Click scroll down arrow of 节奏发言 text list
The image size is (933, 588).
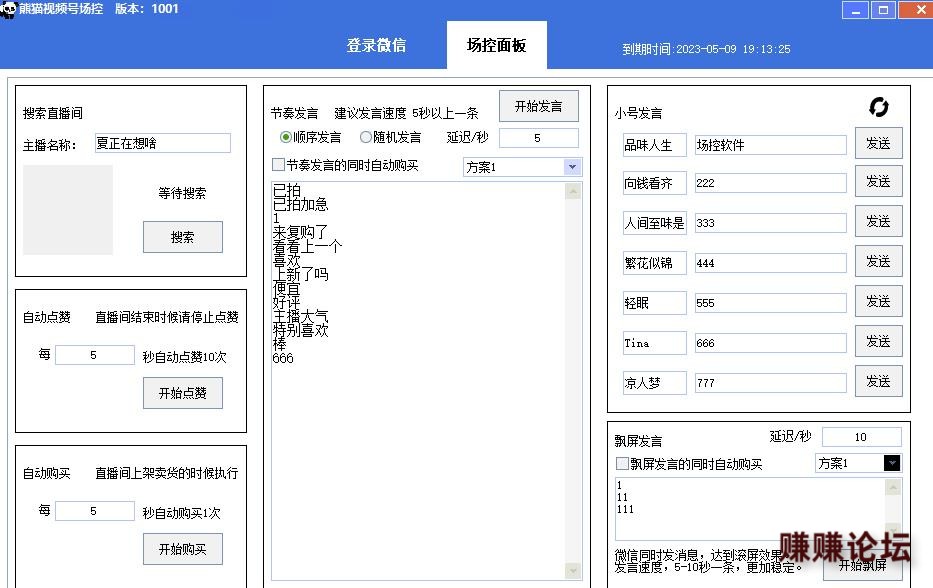point(573,571)
